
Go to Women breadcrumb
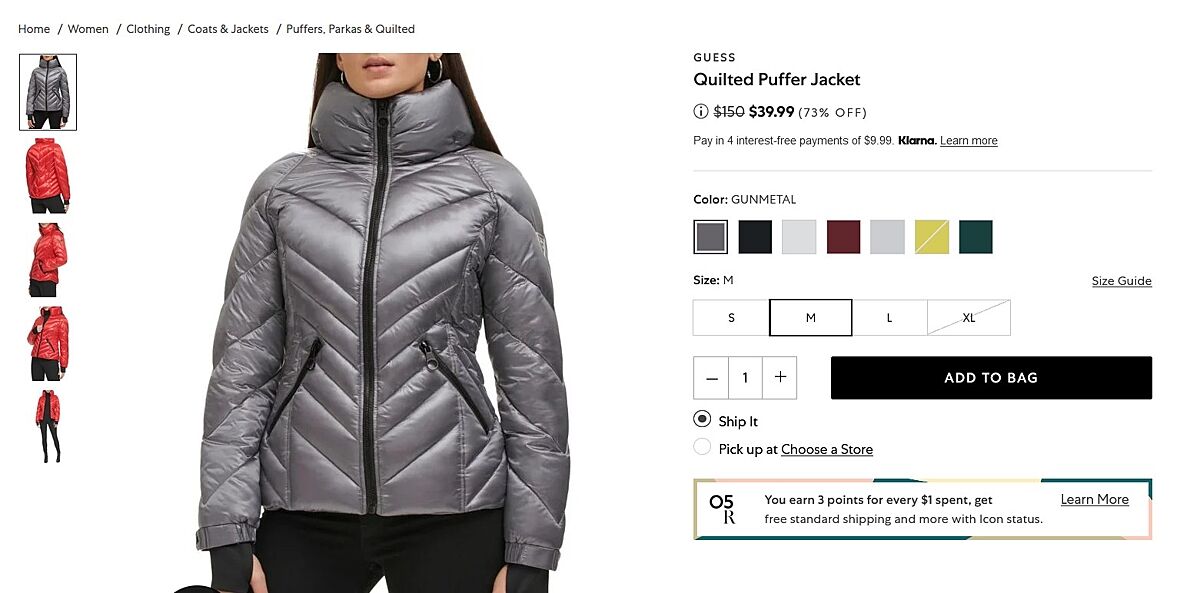click(x=88, y=29)
